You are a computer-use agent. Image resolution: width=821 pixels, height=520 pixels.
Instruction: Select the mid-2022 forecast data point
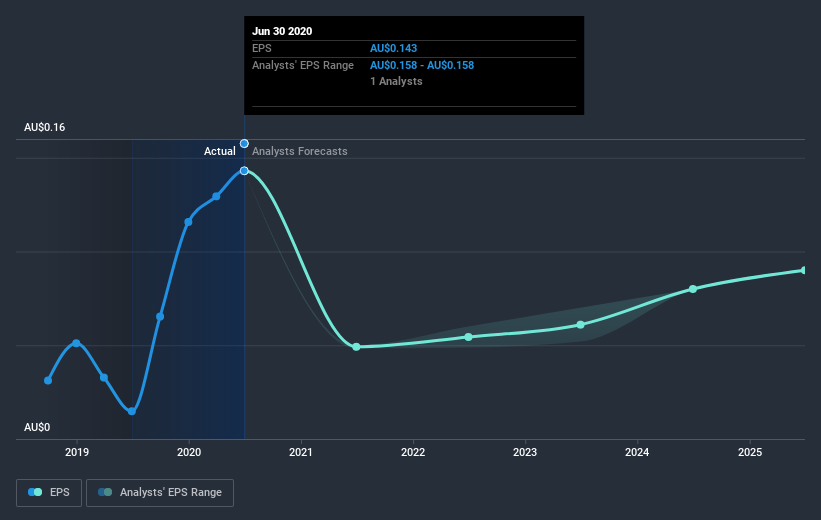coord(469,337)
